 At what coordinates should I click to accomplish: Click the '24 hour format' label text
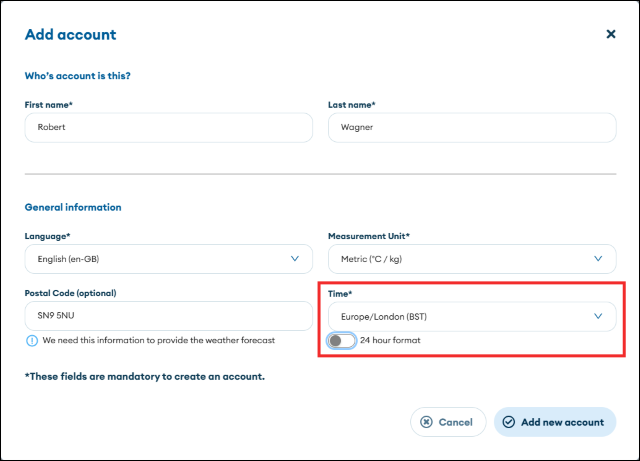pos(390,340)
